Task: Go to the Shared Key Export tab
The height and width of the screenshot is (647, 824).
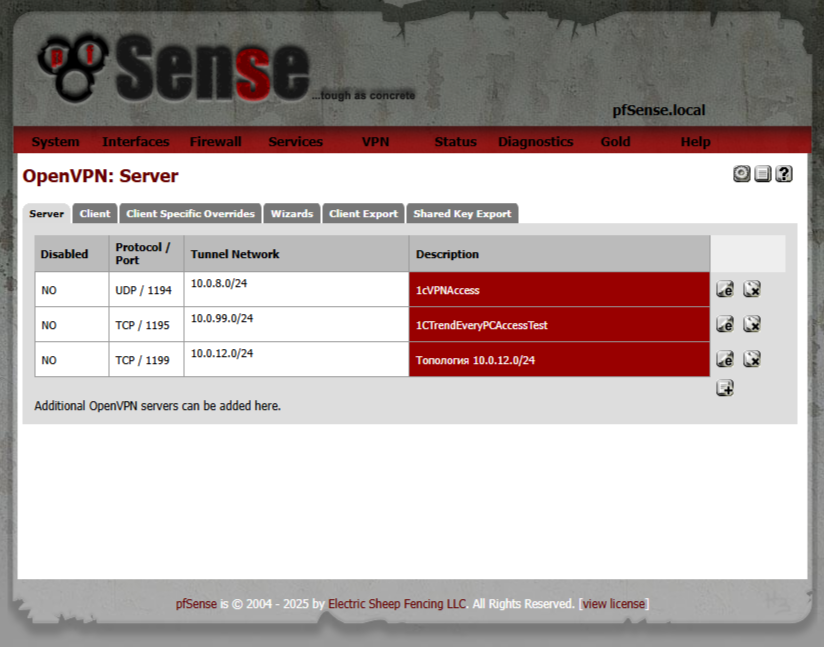Action: point(462,214)
